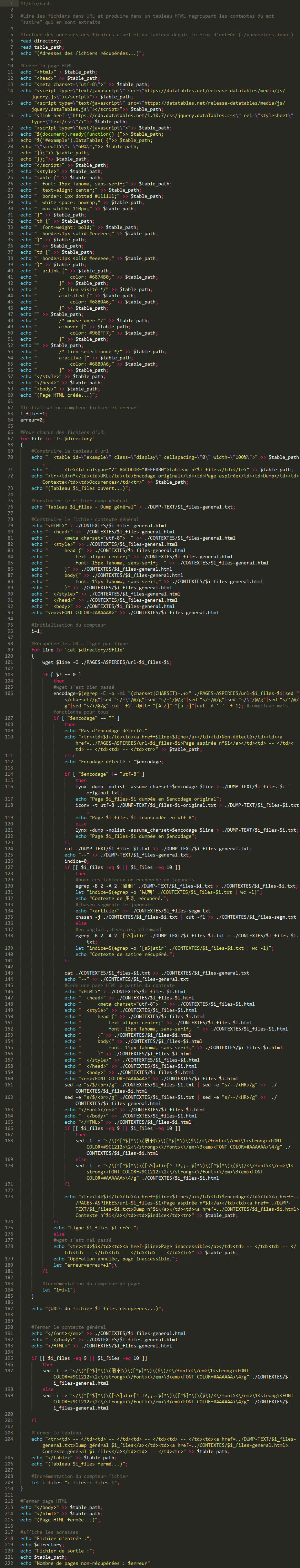Click the comment '#Créer la page HTML'

(x=46, y=66)
